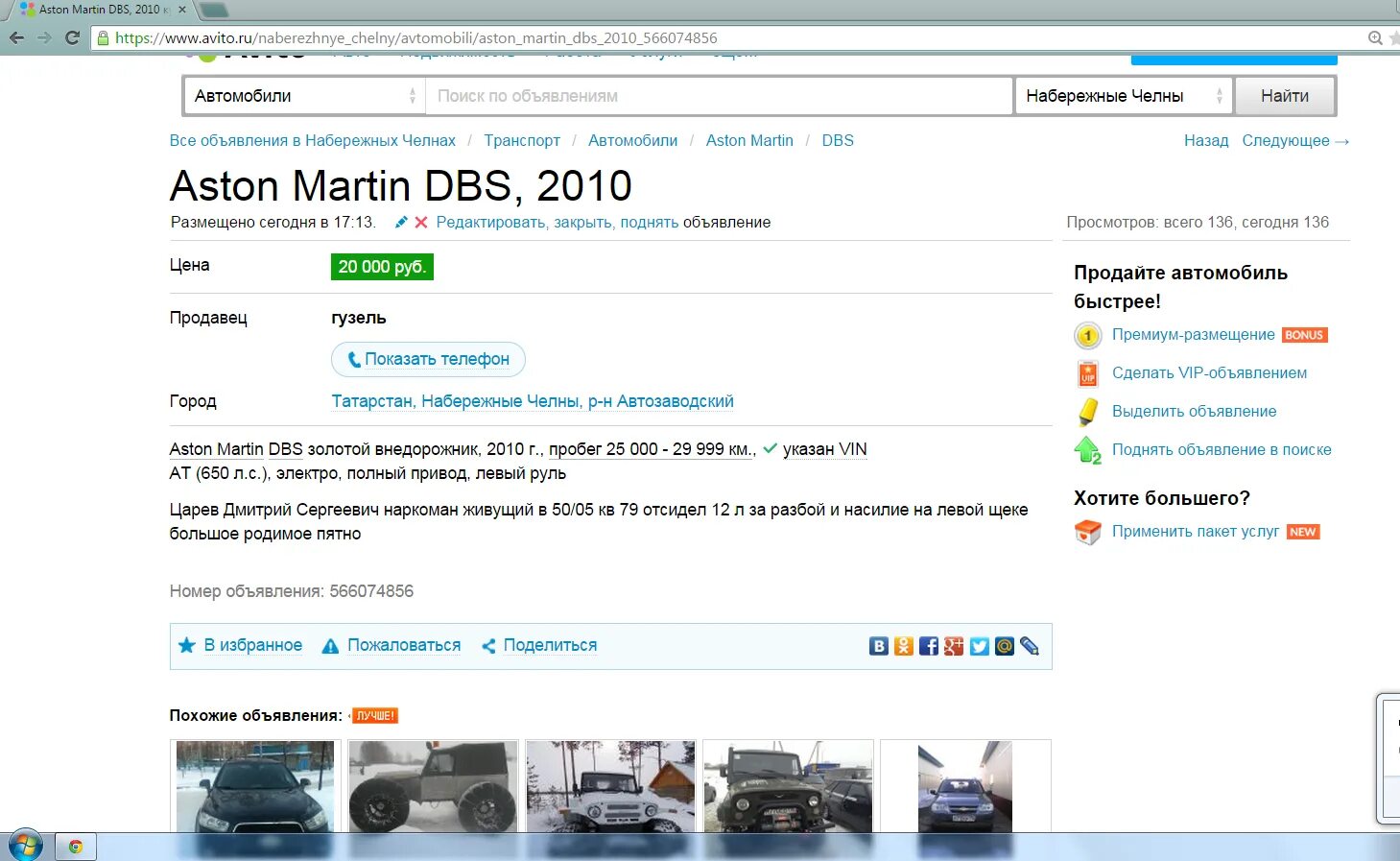
Task: Click the VKontakte share icon
Action: click(x=878, y=646)
